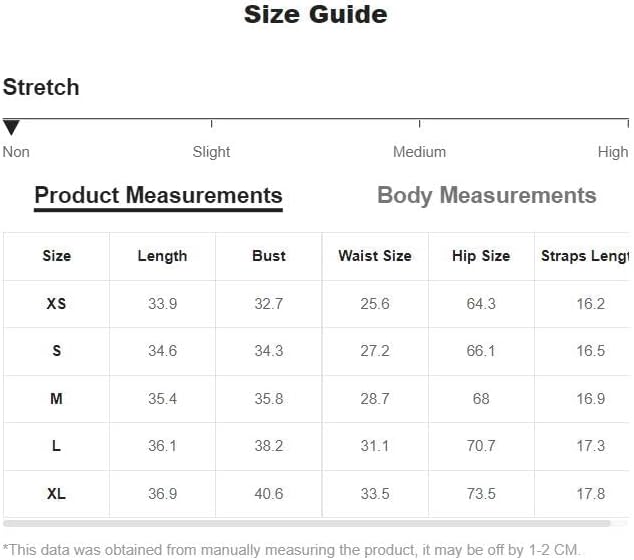Click the S row bust value 34.3

pyautogui.click(x=269, y=351)
